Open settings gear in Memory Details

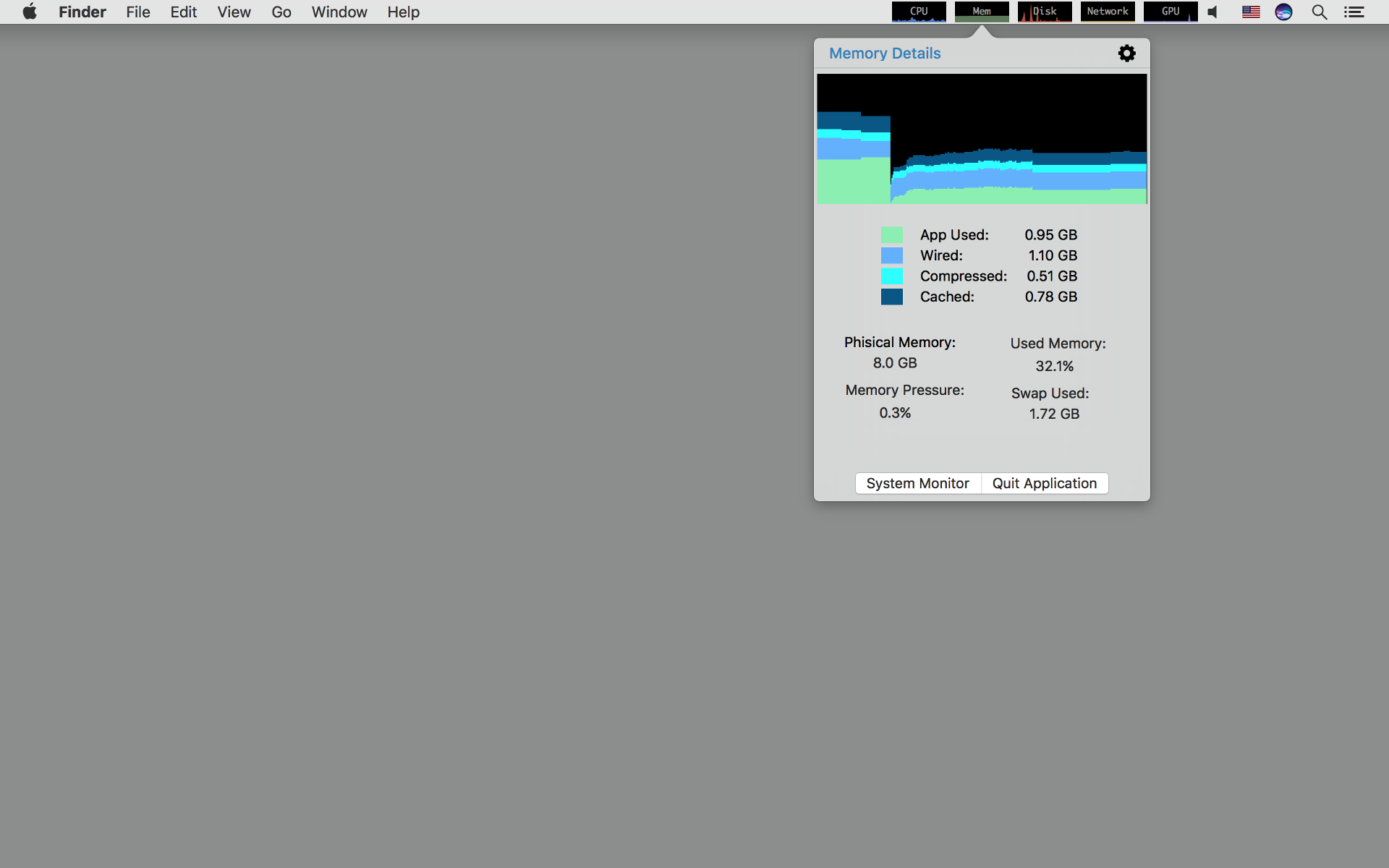coord(1126,54)
